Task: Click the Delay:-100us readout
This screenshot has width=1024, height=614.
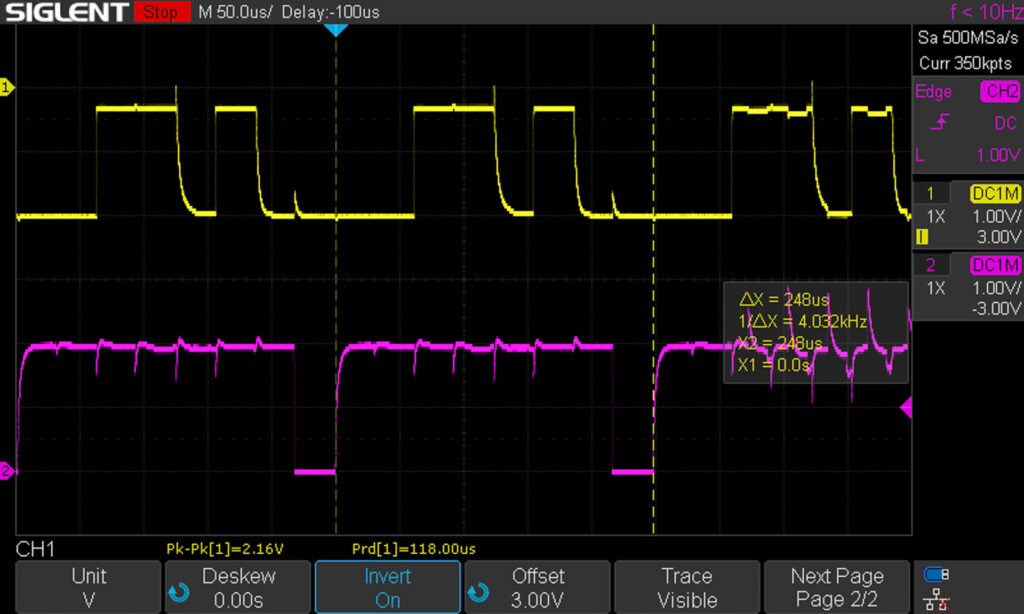Action: (x=330, y=12)
